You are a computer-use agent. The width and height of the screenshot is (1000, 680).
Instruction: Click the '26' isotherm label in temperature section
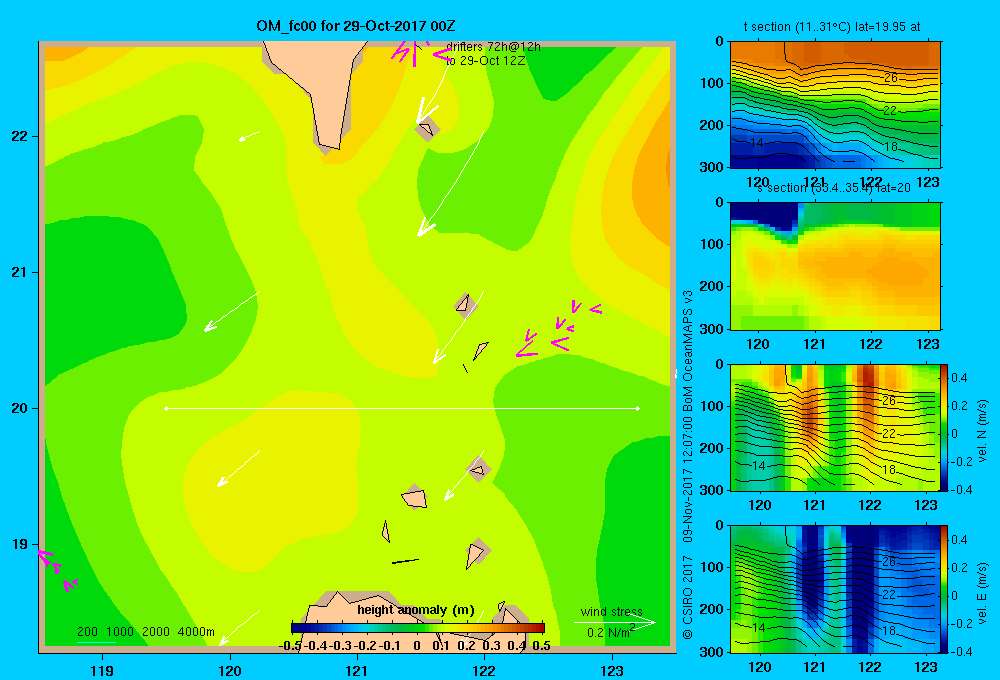(890, 78)
